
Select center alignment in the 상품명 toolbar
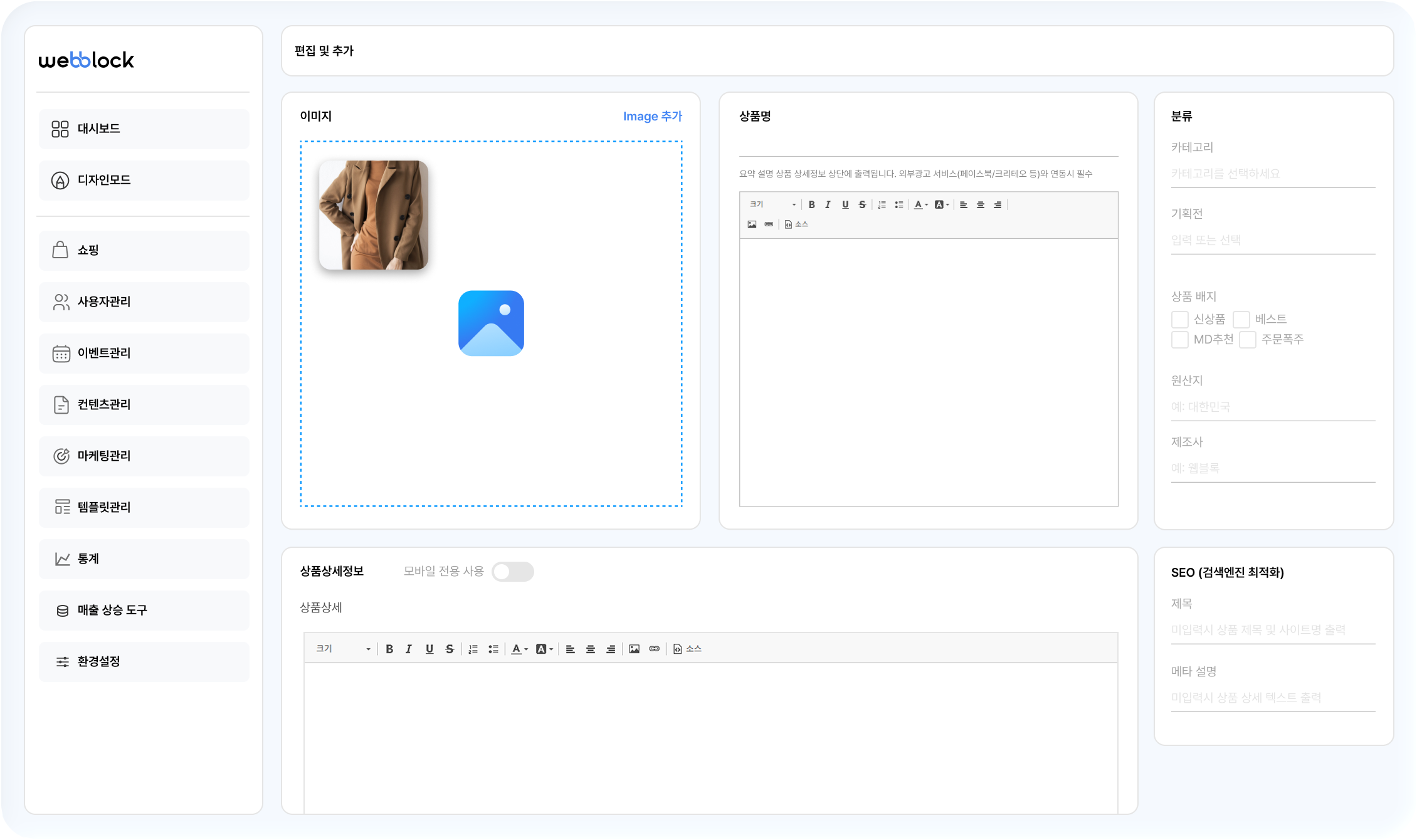pos(981,204)
